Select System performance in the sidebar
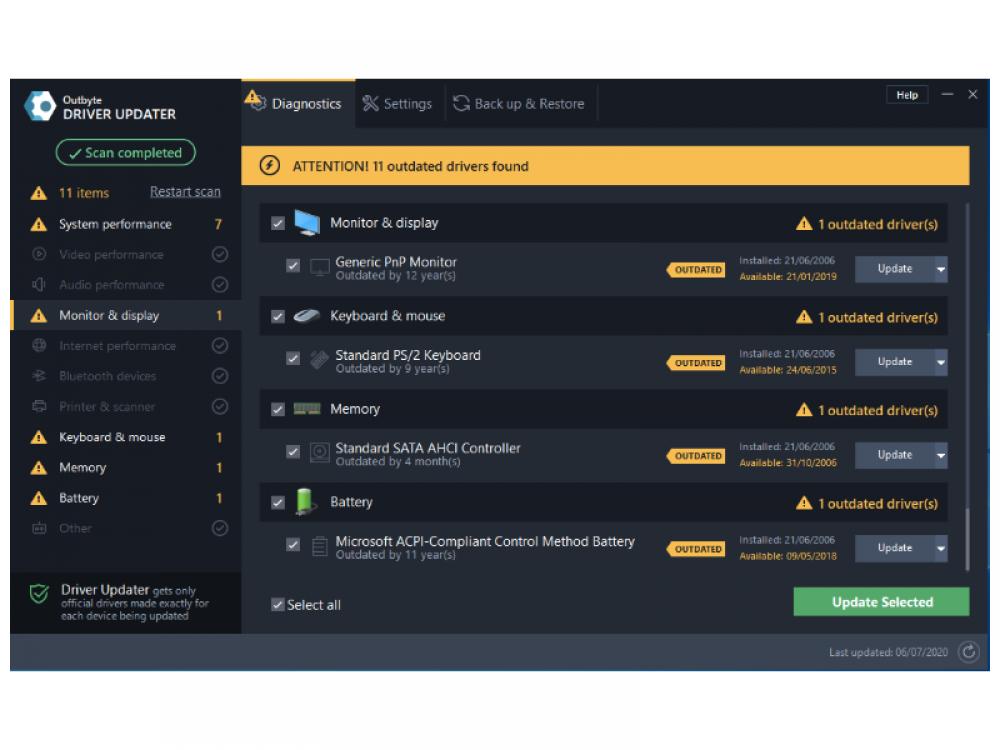This screenshot has width=1000, height=750. [x=115, y=224]
